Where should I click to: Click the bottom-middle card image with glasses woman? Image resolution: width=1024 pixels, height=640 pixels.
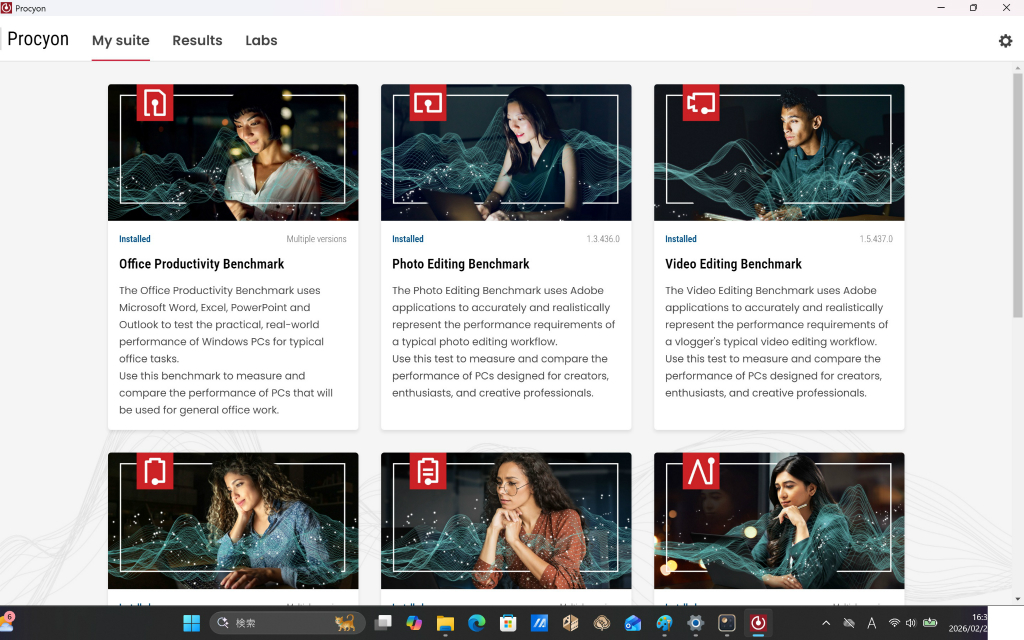pos(506,520)
